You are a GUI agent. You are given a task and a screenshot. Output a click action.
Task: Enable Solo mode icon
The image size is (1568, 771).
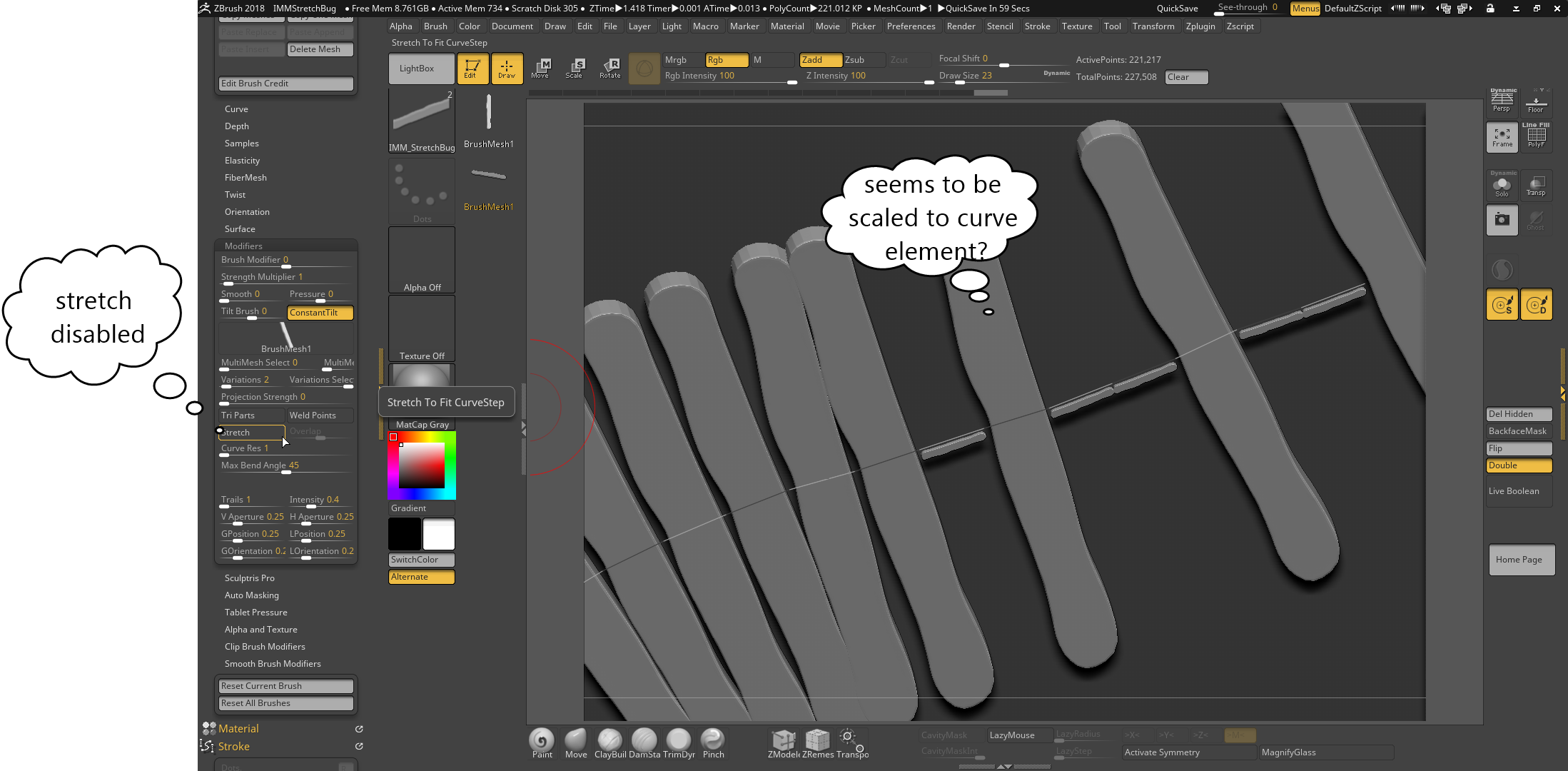(1502, 186)
